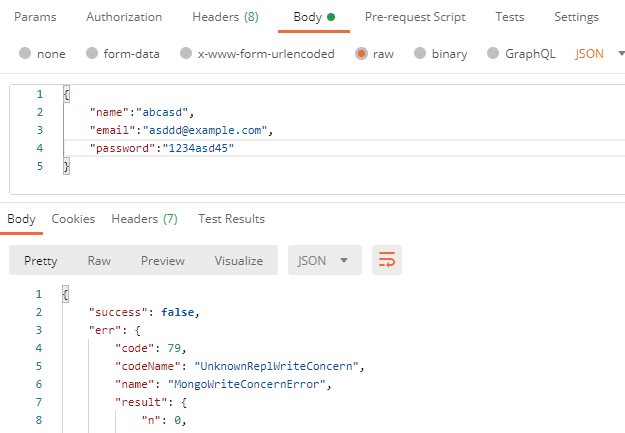Switch response view to Preview

162,260
